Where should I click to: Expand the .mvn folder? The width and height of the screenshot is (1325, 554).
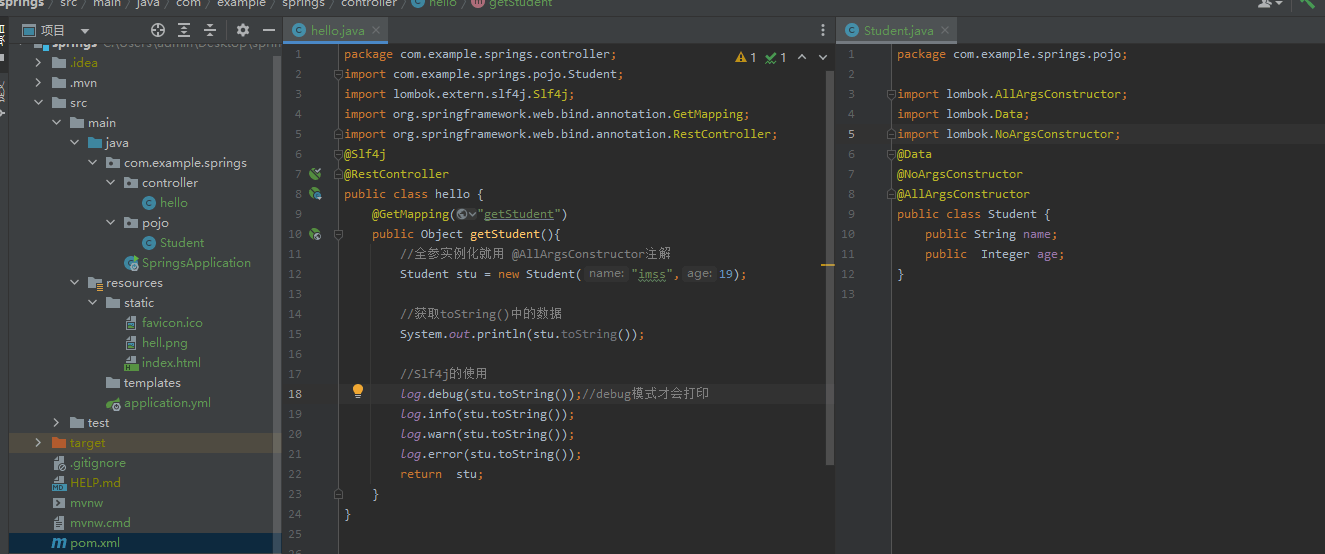(39, 83)
